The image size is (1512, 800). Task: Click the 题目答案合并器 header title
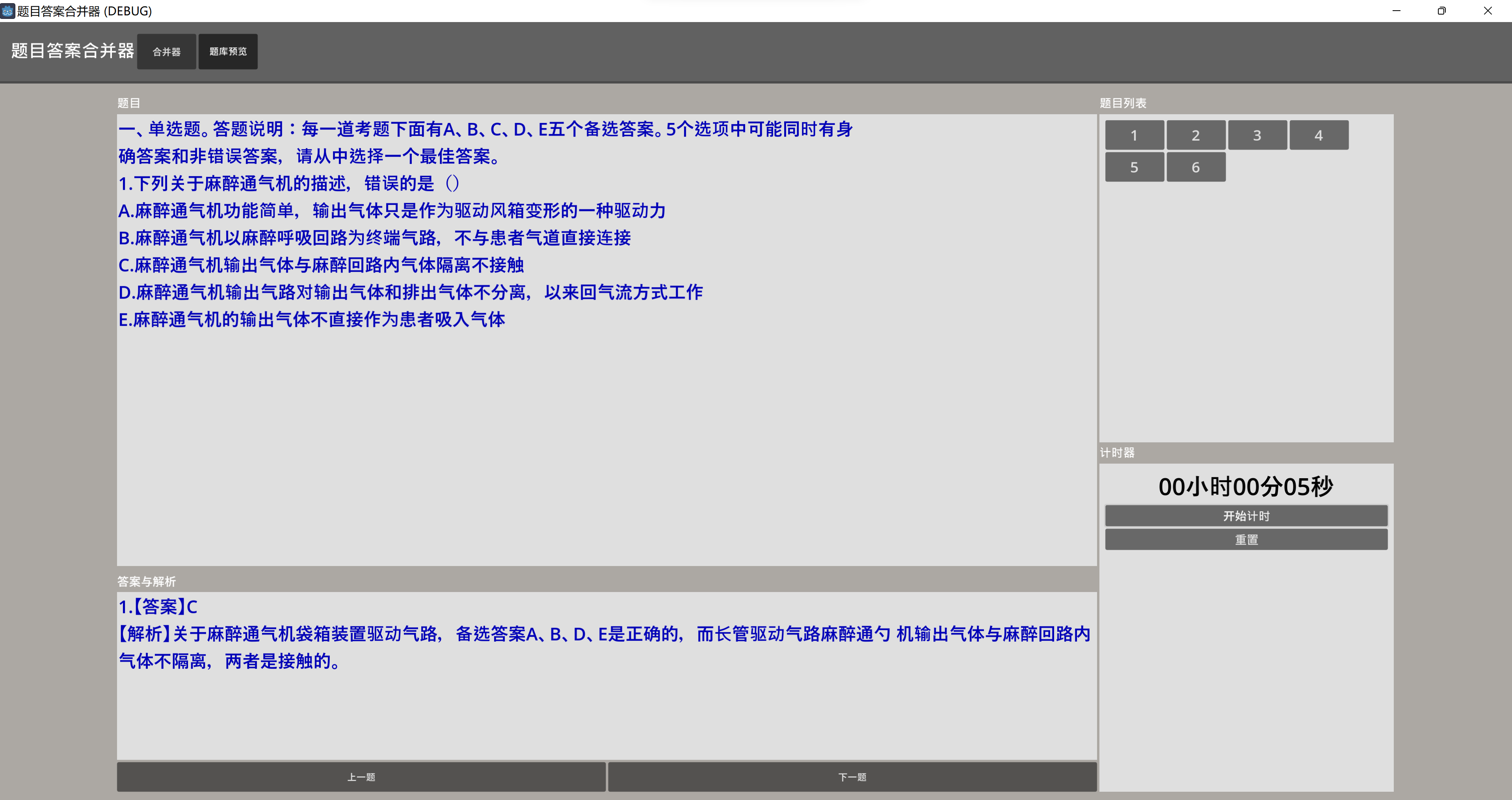click(x=73, y=51)
